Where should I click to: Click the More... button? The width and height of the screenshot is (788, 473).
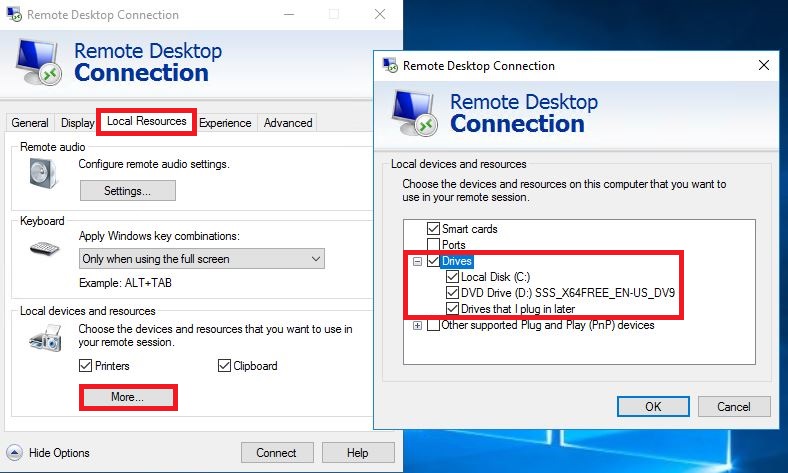128,397
